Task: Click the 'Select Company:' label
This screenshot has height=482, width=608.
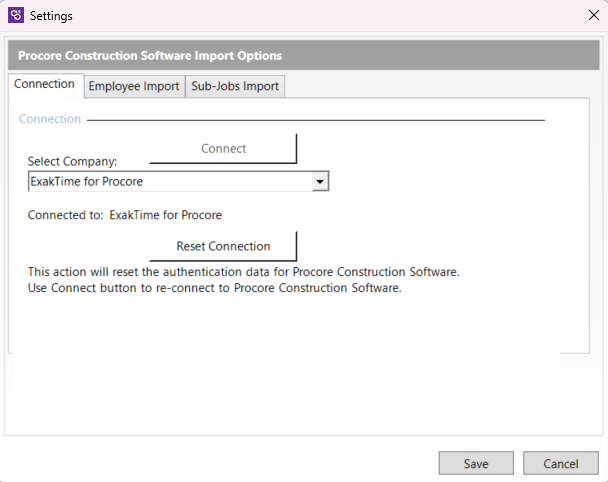Action: pyautogui.click(x=72, y=161)
